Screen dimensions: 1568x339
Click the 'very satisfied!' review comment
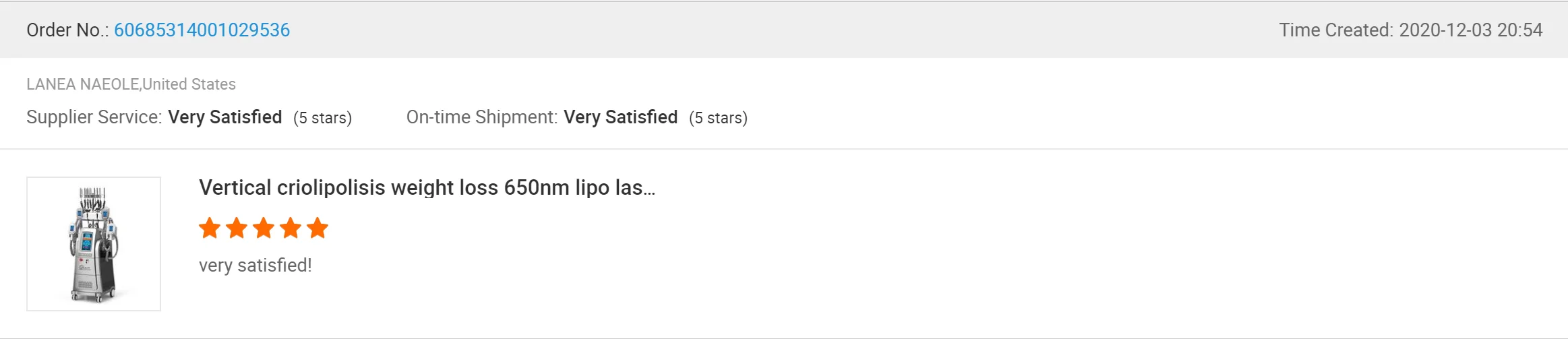(255, 266)
